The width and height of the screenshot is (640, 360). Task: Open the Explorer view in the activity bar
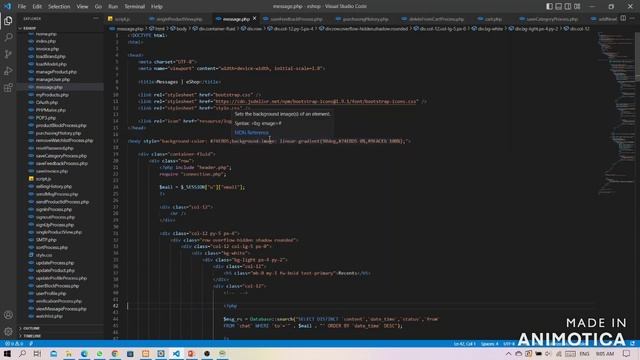[x=8, y=21]
